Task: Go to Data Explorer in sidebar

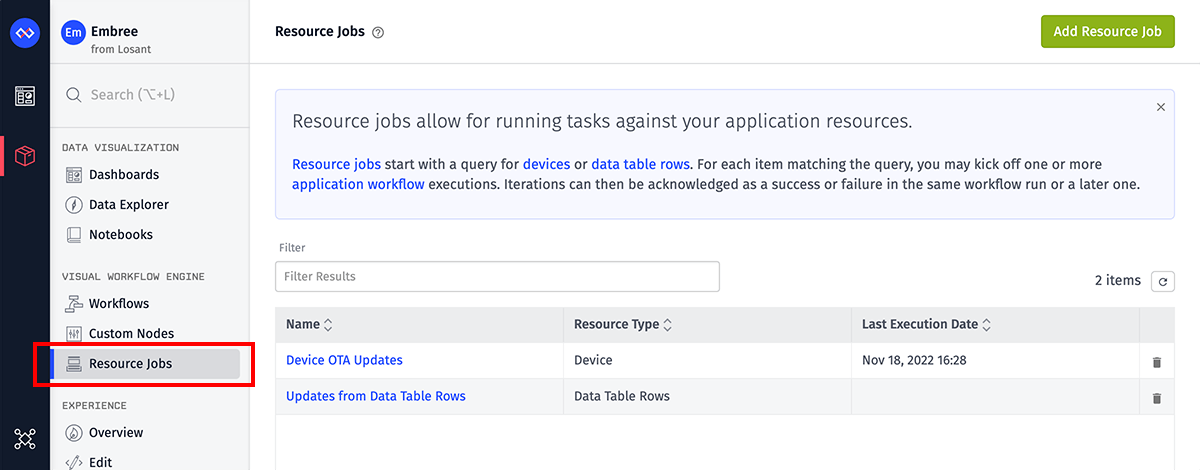Action: [128, 205]
